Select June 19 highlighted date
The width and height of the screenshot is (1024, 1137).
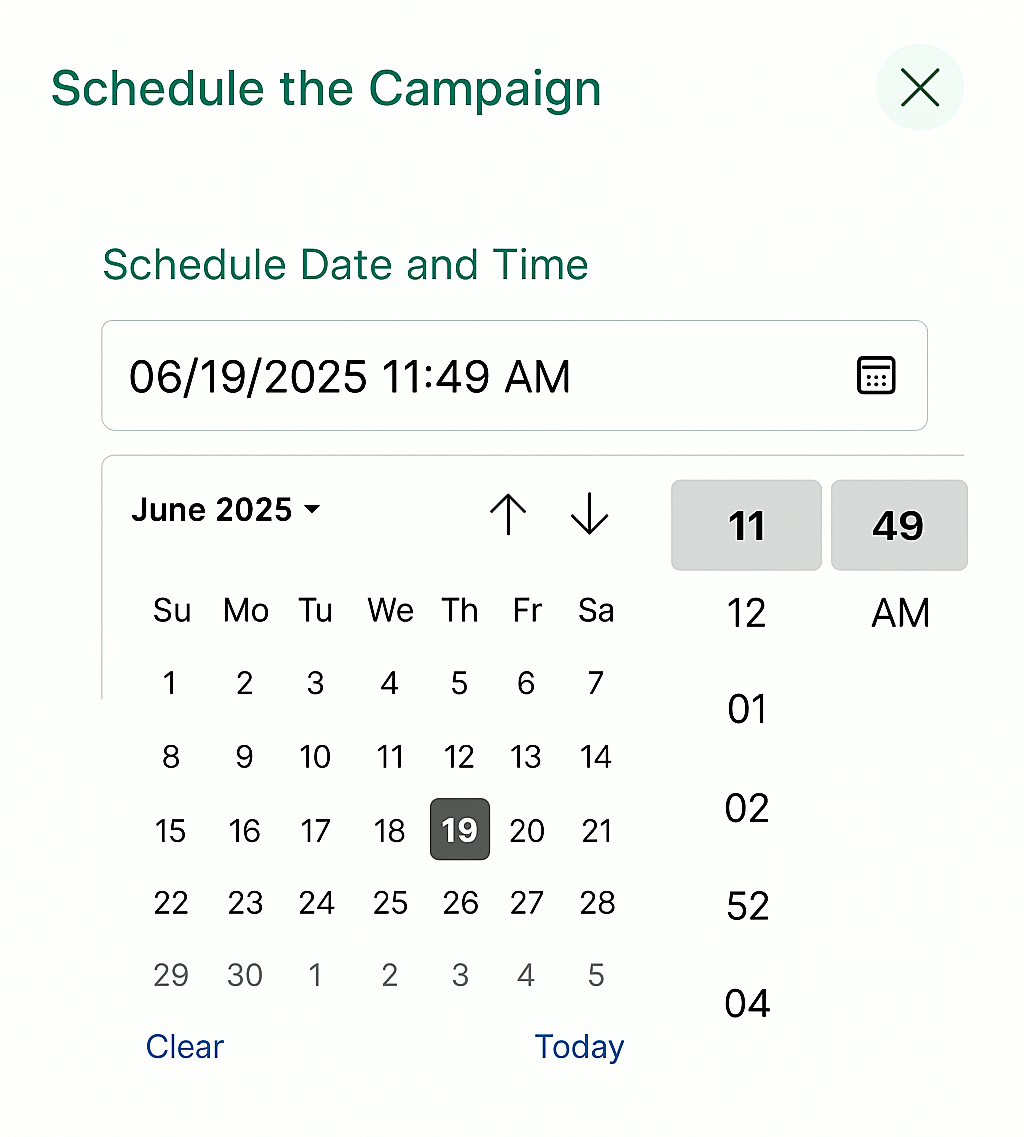(x=460, y=830)
